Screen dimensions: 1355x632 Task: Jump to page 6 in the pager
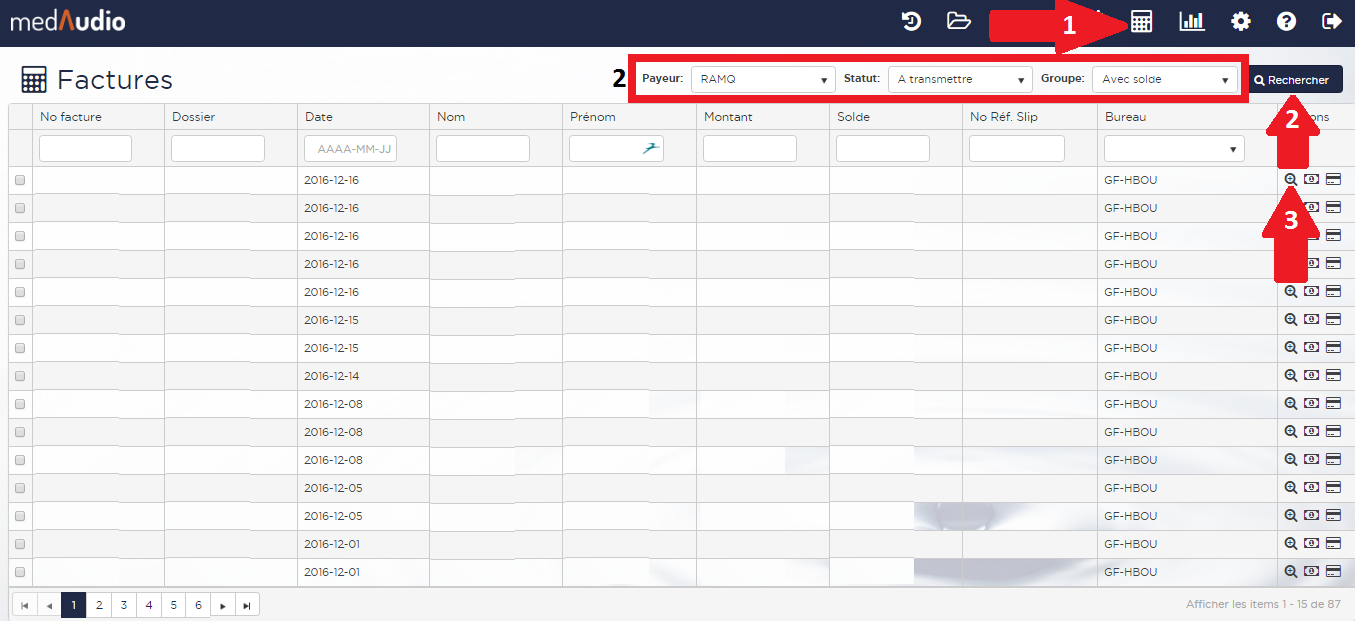click(x=199, y=605)
